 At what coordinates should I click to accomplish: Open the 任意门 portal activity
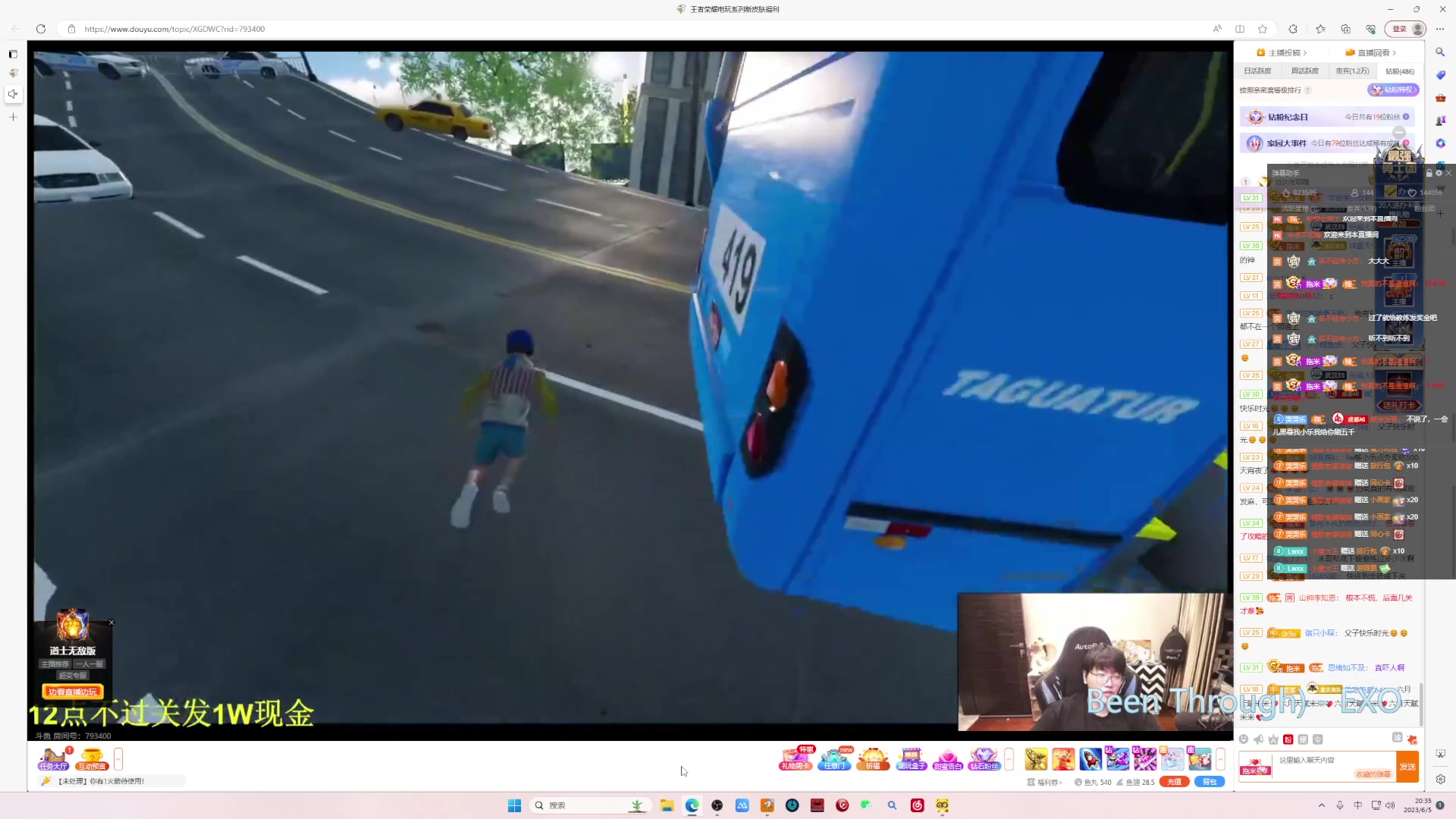(x=834, y=759)
